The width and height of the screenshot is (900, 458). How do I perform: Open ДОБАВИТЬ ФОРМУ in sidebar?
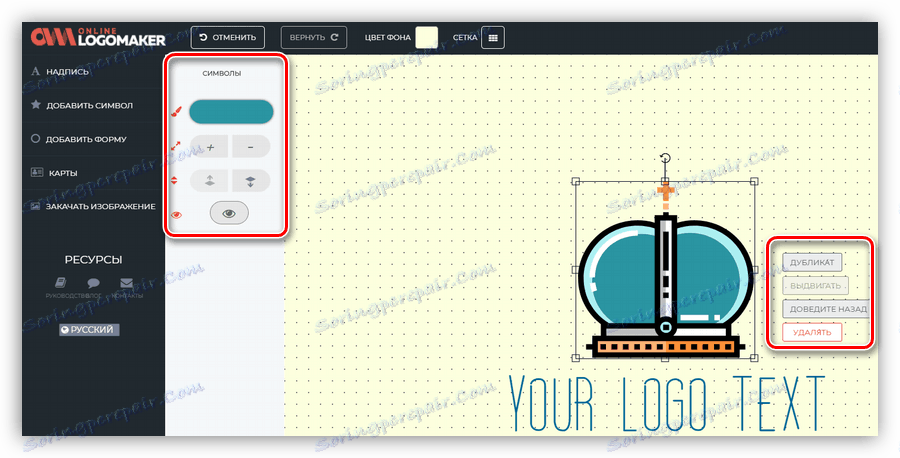tap(86, 139)
